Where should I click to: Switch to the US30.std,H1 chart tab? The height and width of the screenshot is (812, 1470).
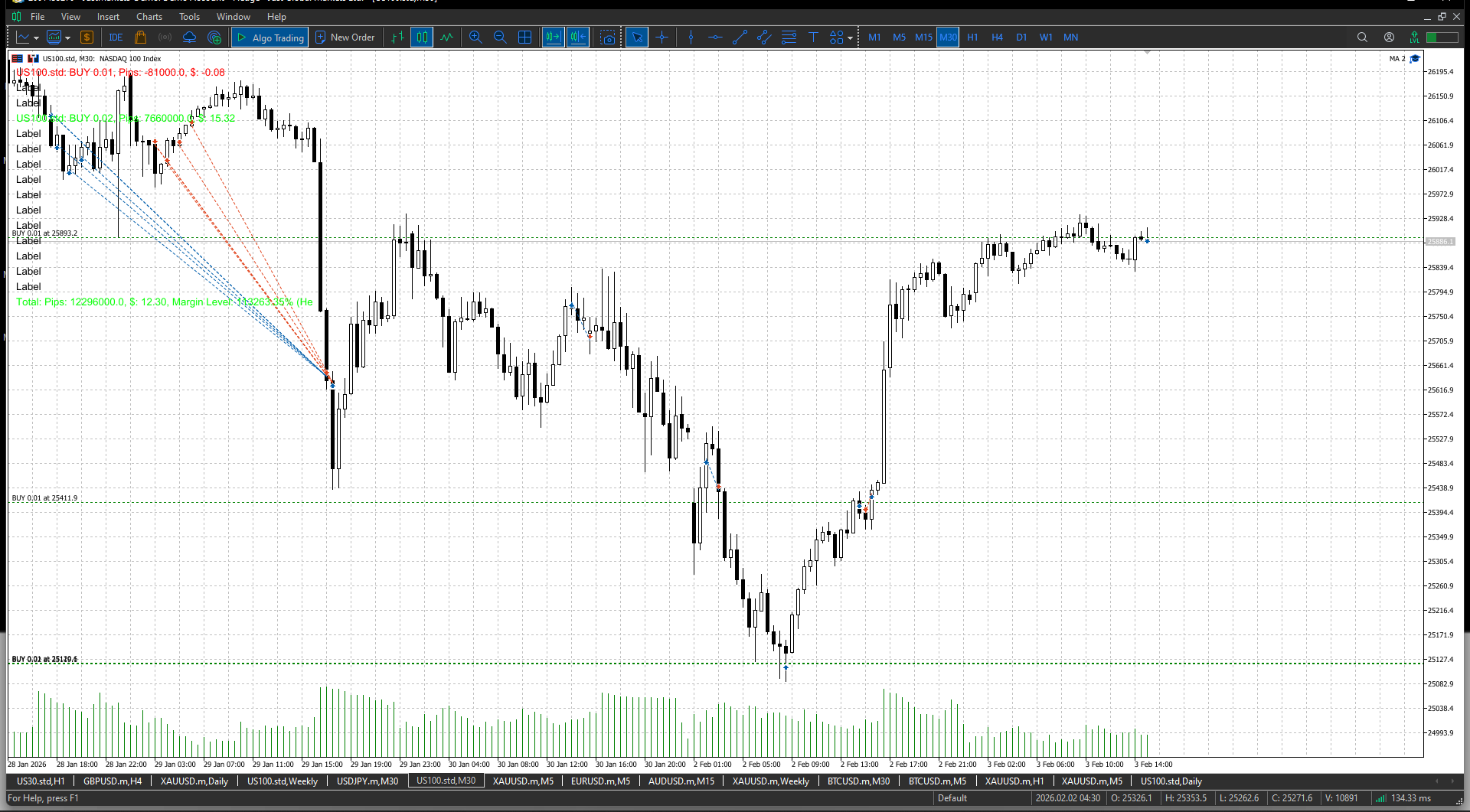pyautogui.click(x=41, y=781)
